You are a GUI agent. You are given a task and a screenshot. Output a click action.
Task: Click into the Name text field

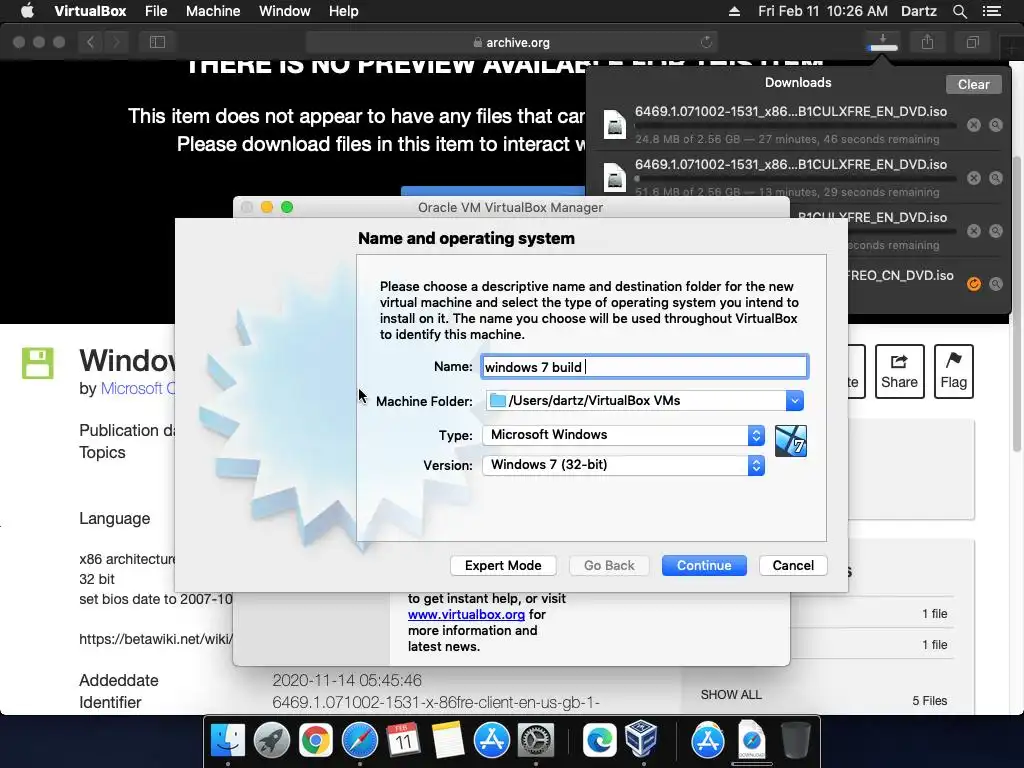point(645,367)
